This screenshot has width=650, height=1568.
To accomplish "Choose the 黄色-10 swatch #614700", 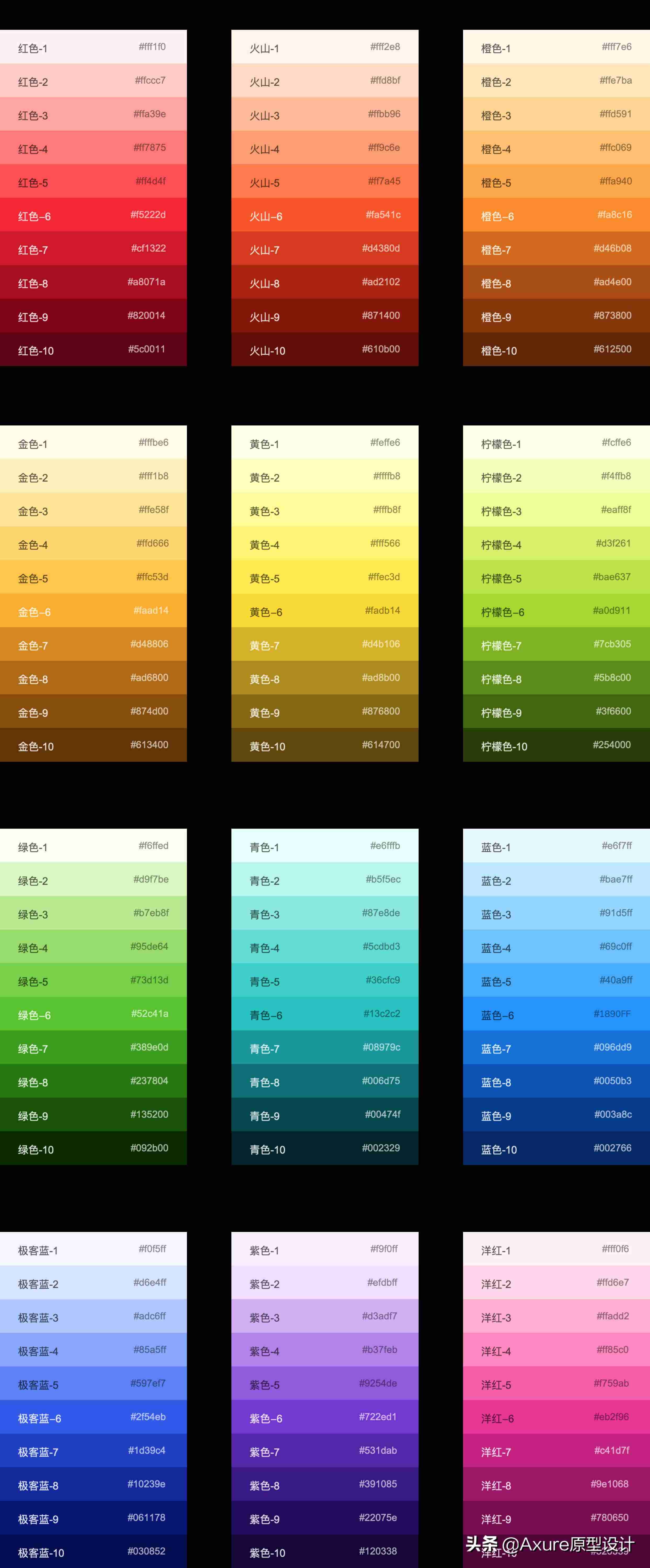I will [325, 745].
